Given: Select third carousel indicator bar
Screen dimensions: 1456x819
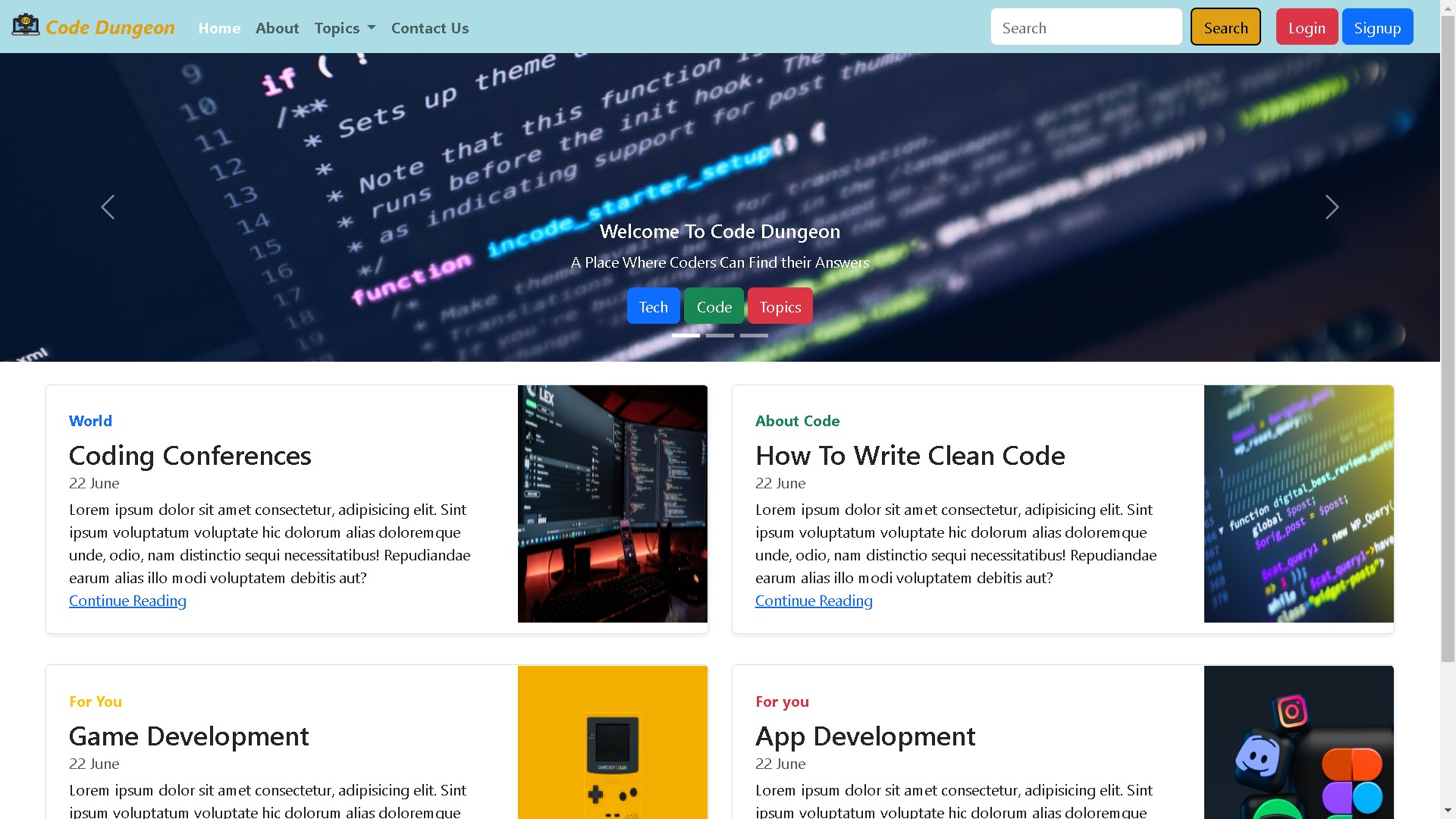Looking at the screenshot, I should coord(754,335).
